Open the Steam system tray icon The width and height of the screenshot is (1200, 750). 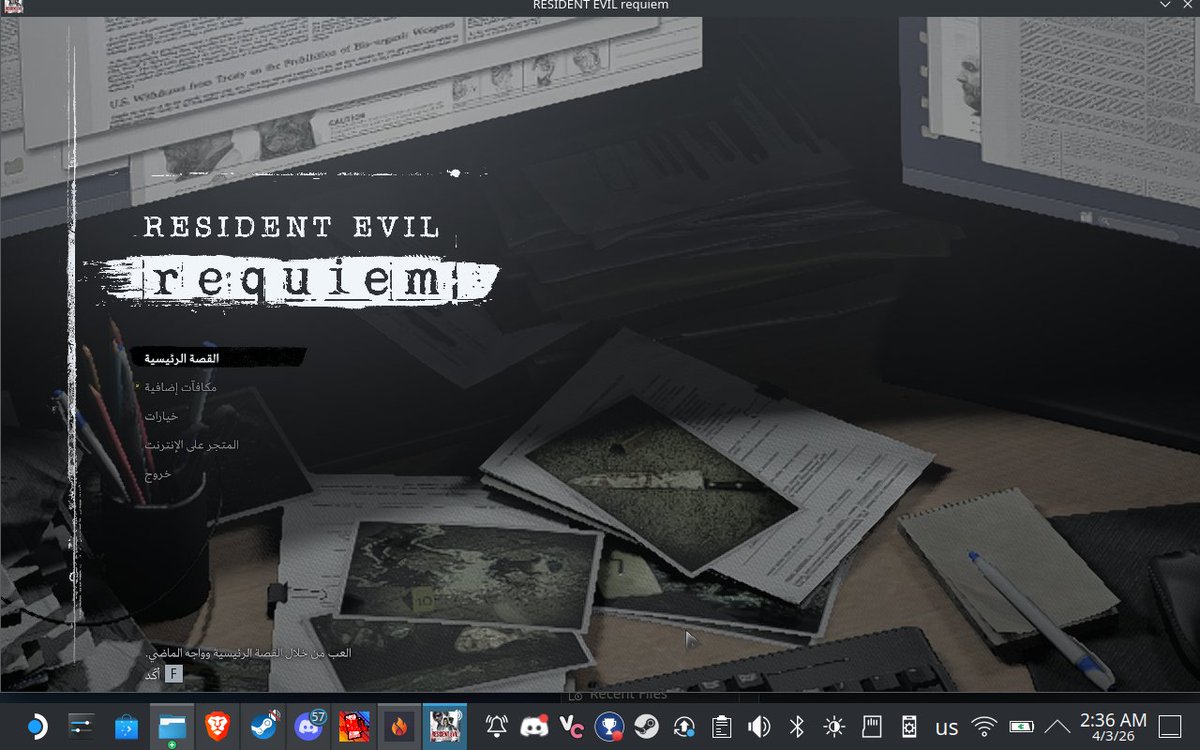[646, 726]
